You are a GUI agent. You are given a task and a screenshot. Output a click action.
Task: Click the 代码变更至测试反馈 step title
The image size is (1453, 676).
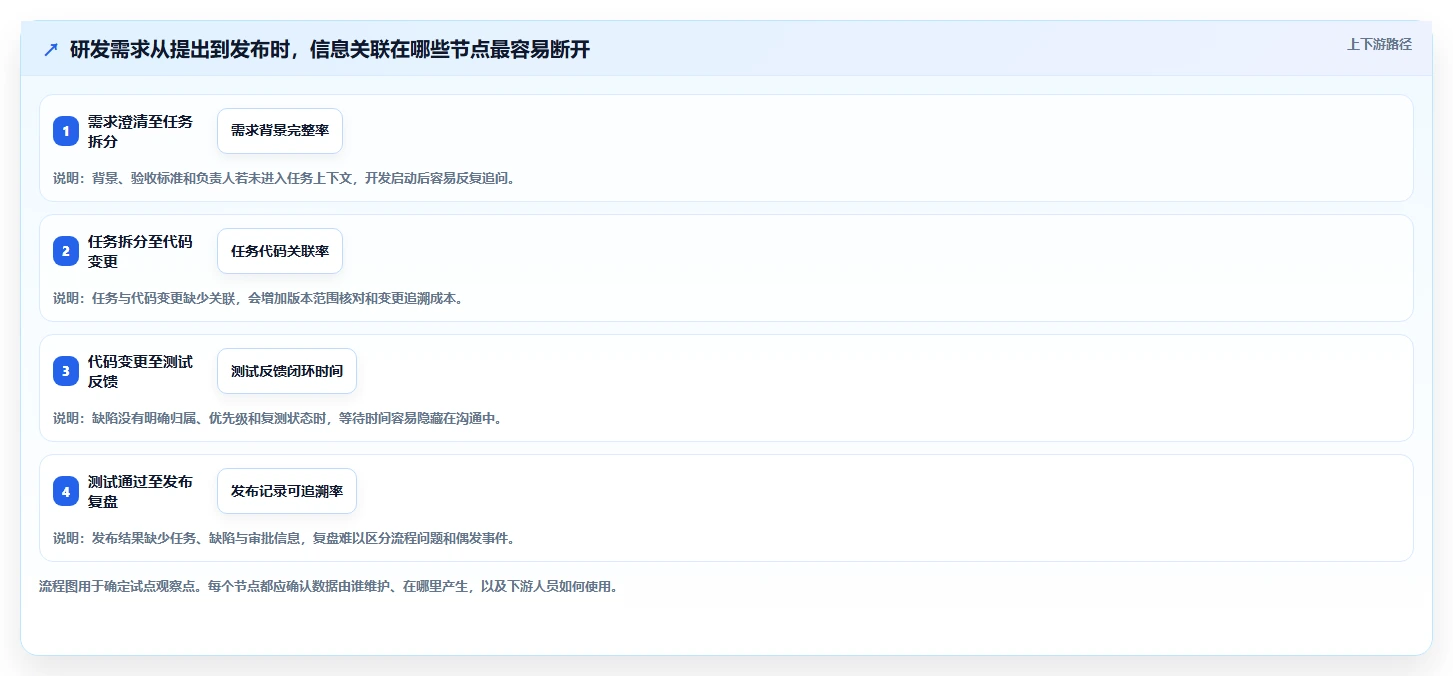coord(141,371)
